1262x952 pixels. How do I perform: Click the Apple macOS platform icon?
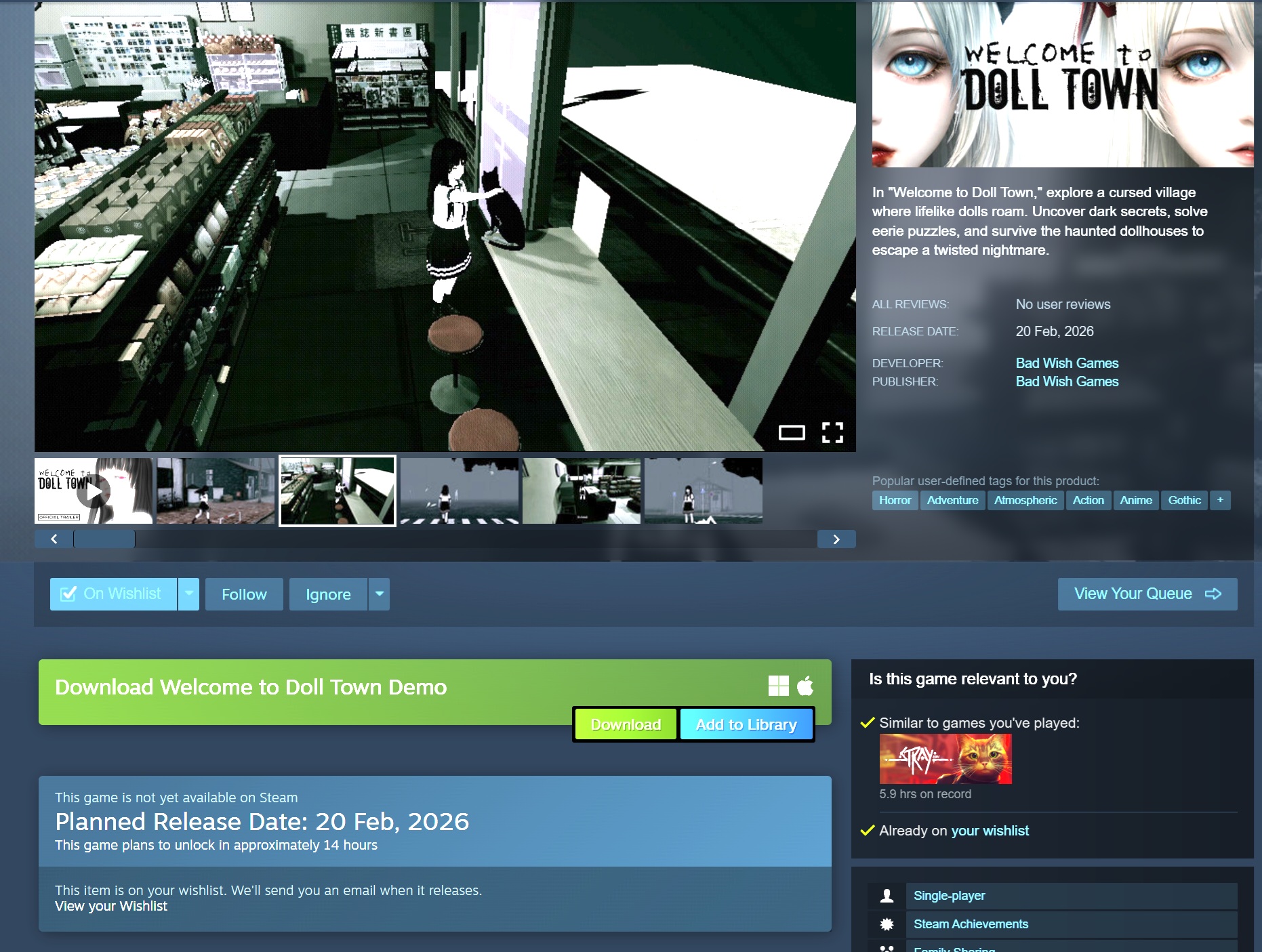(805, 686)
